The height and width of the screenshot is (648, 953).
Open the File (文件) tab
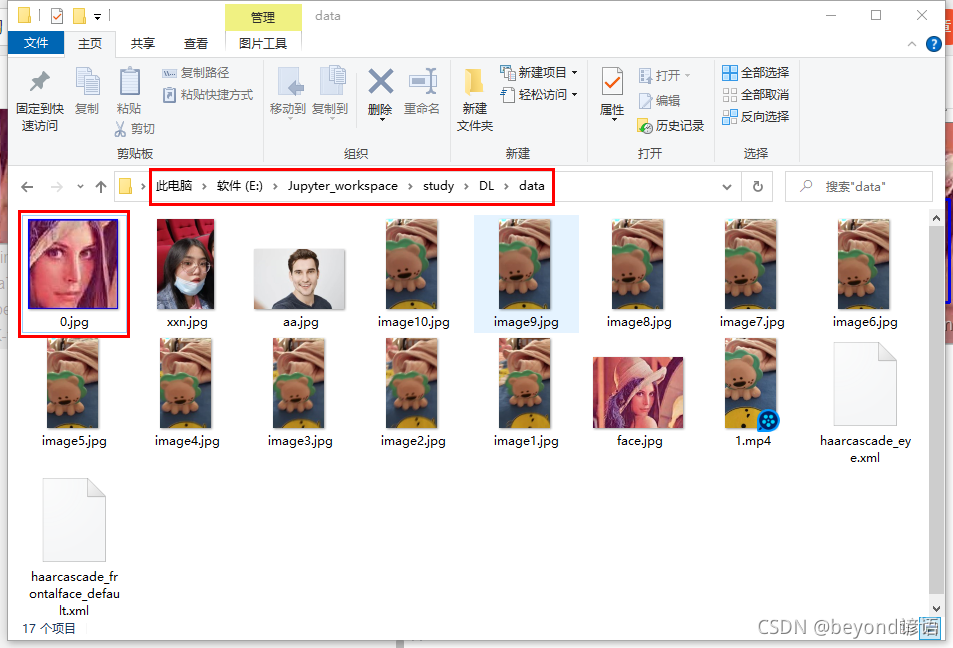coord(36,43)
